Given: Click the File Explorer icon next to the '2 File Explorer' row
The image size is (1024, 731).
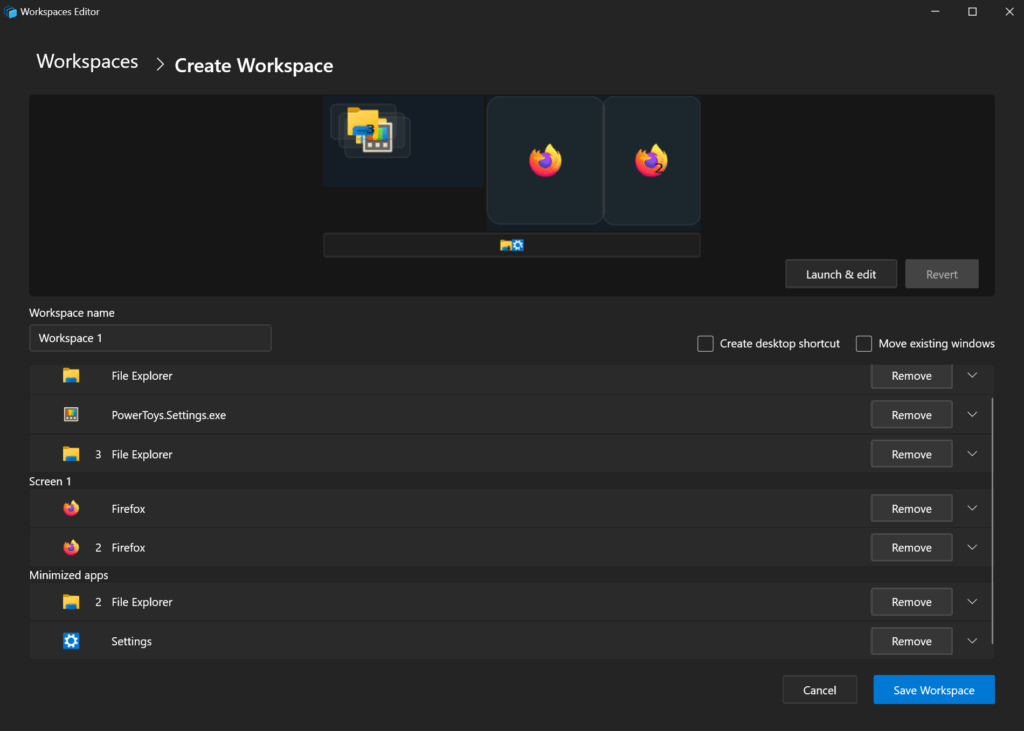Looking at the screenshot, I should (70, 601).
